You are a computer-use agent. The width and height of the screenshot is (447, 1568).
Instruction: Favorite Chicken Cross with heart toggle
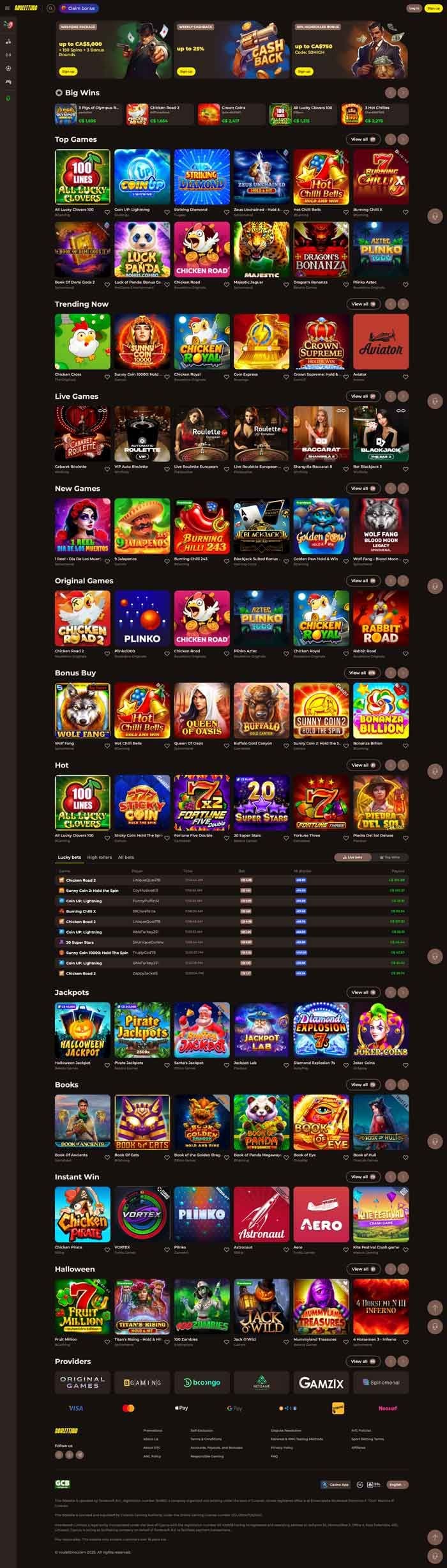tap(107, 377)
